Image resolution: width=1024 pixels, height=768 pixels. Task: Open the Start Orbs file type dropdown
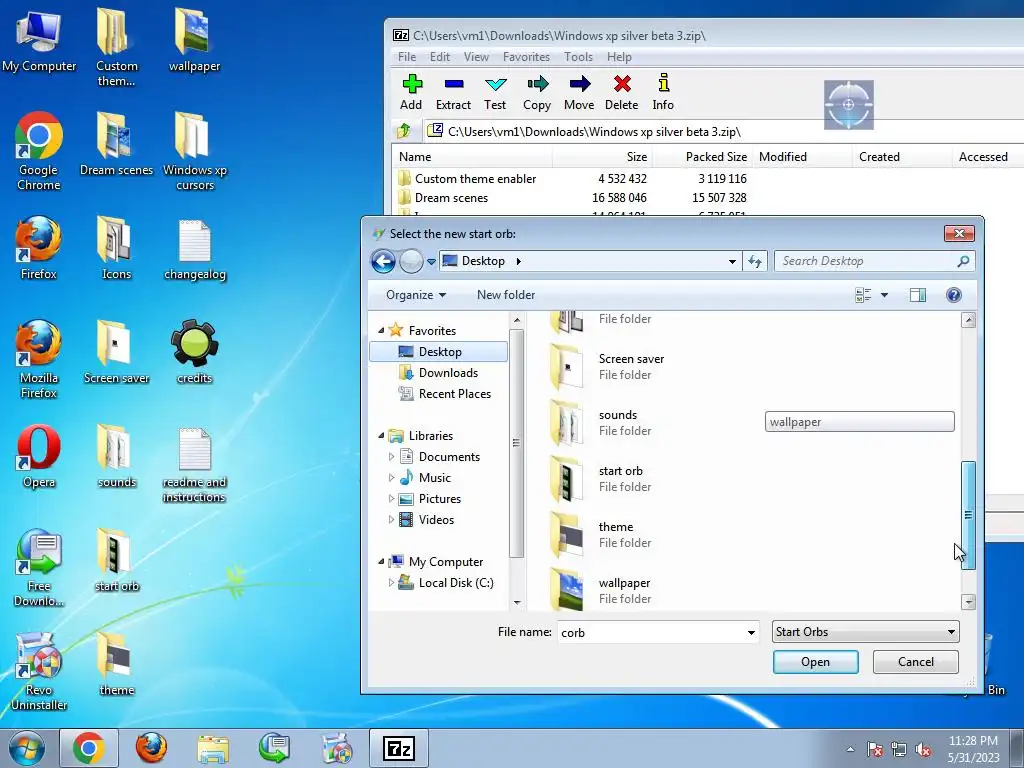(x=865, y=632)
